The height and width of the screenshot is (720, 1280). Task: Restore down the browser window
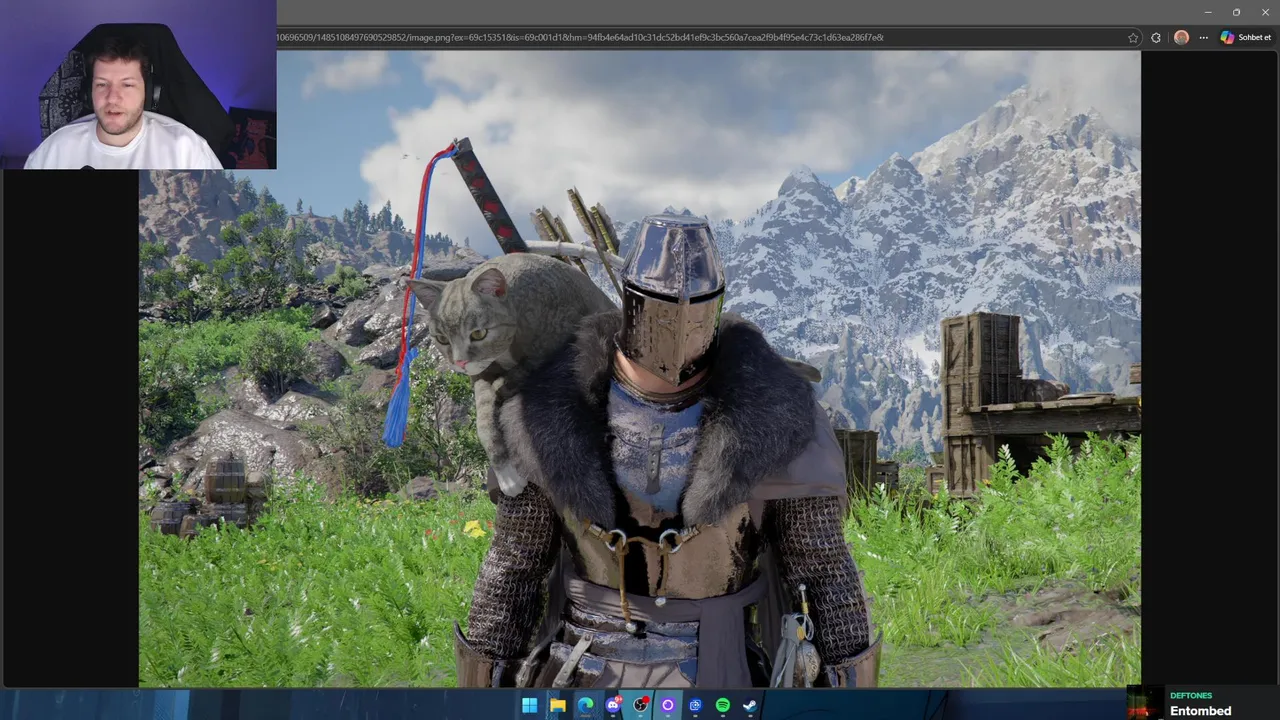(x=1236, y=12)
